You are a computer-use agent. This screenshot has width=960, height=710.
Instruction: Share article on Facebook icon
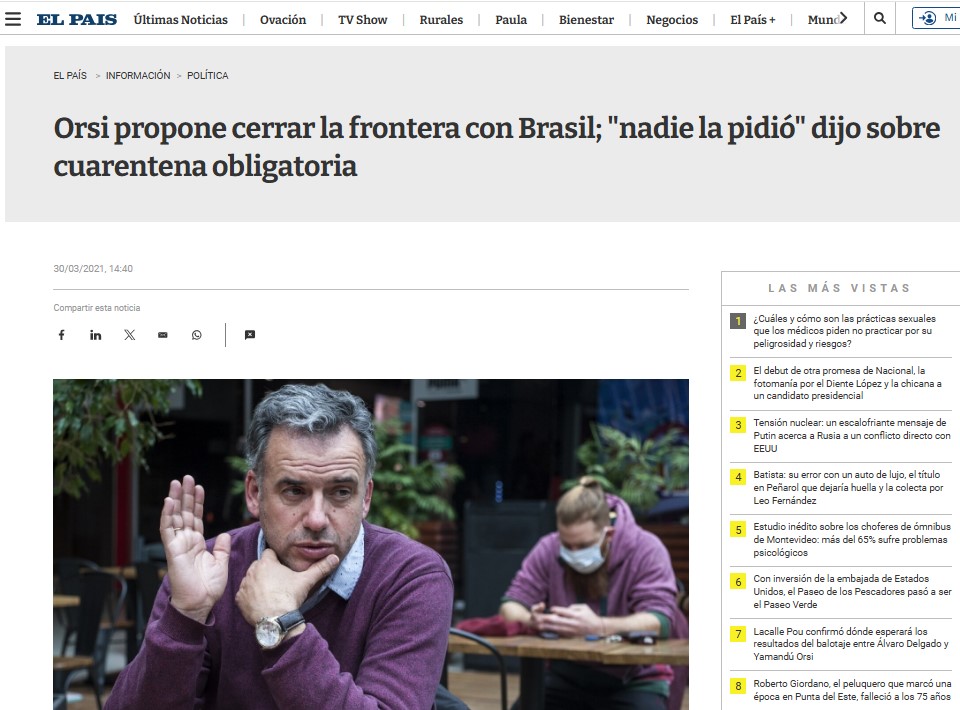coord(61,335)
